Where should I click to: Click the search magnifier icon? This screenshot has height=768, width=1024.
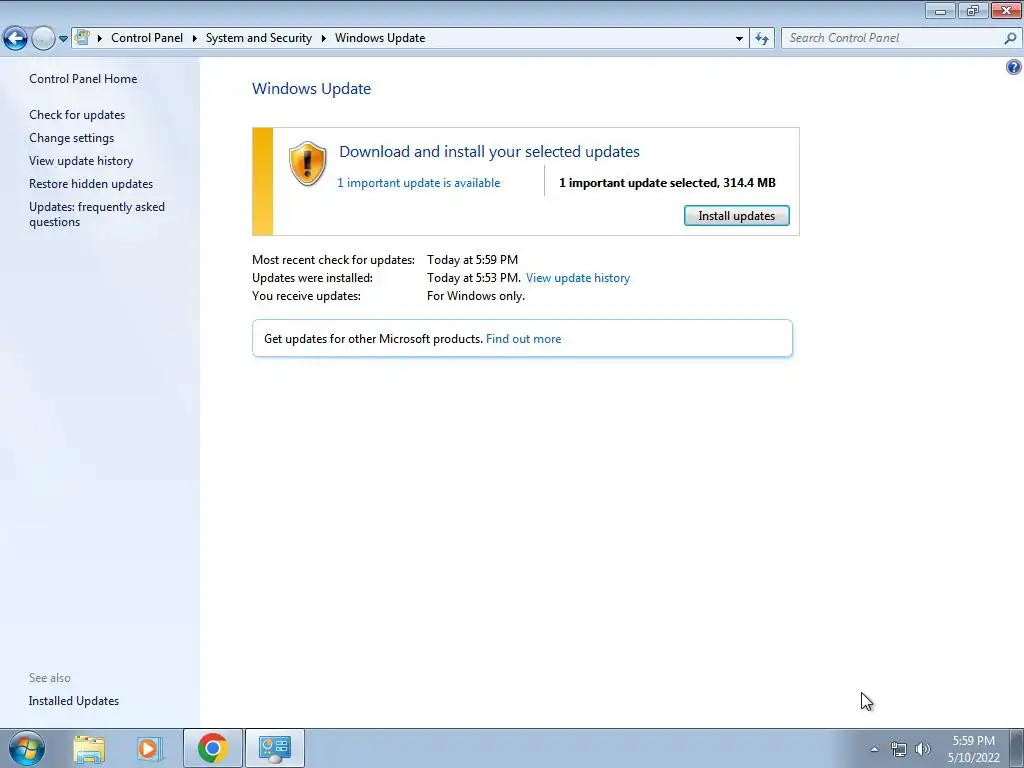click(1010, 38)
